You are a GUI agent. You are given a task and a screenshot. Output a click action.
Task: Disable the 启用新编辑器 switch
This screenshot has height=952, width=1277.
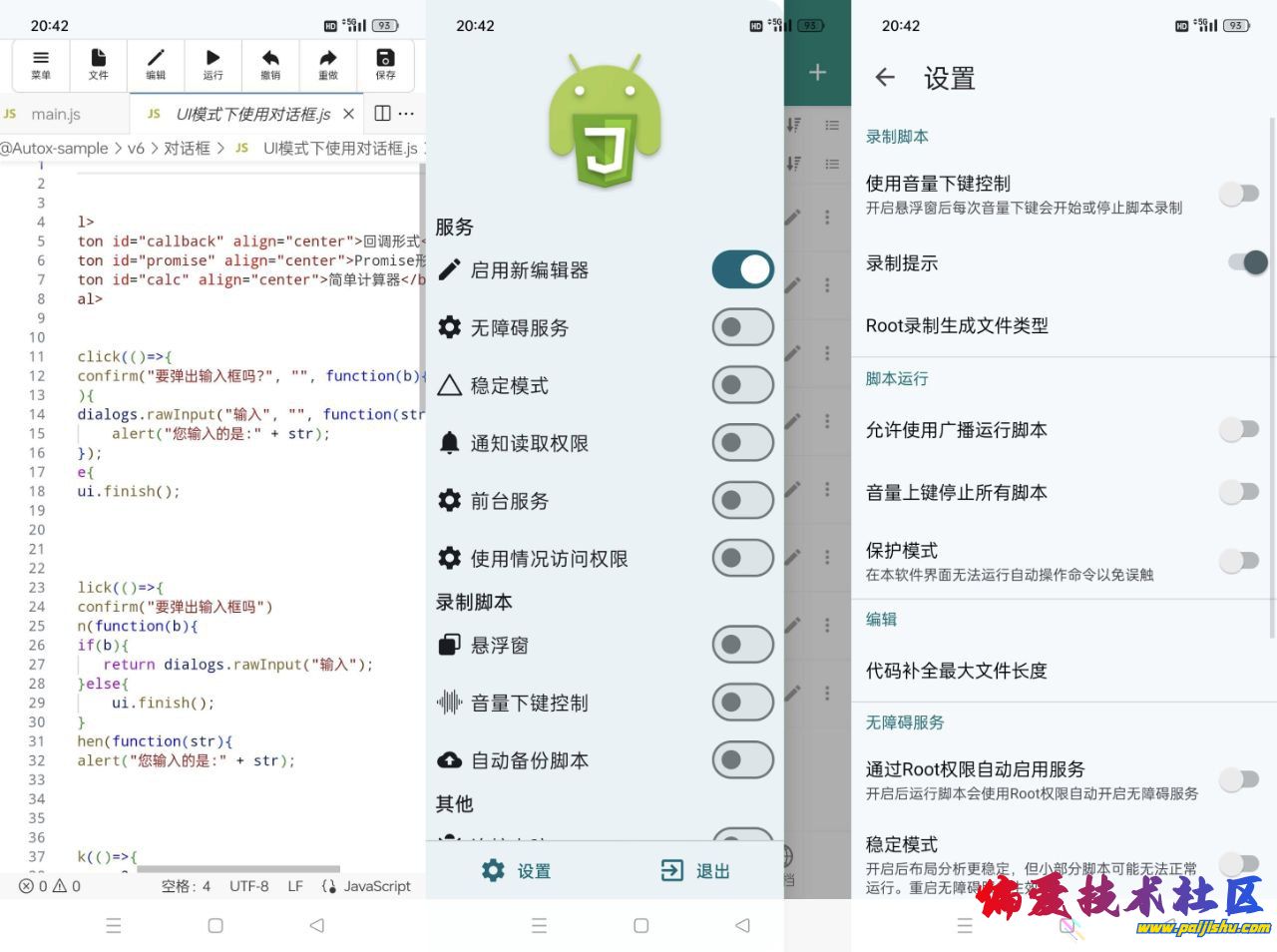click(x=742, y=270)
